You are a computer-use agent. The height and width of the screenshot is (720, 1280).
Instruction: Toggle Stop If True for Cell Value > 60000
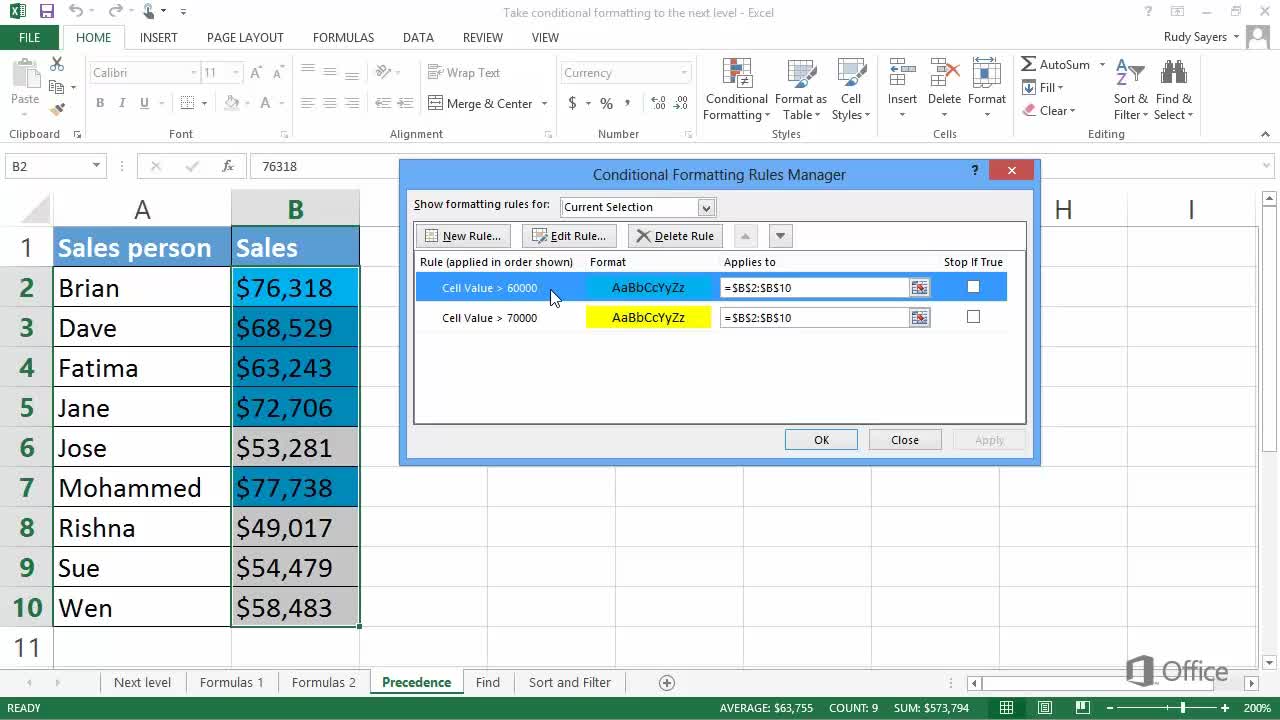973,287
